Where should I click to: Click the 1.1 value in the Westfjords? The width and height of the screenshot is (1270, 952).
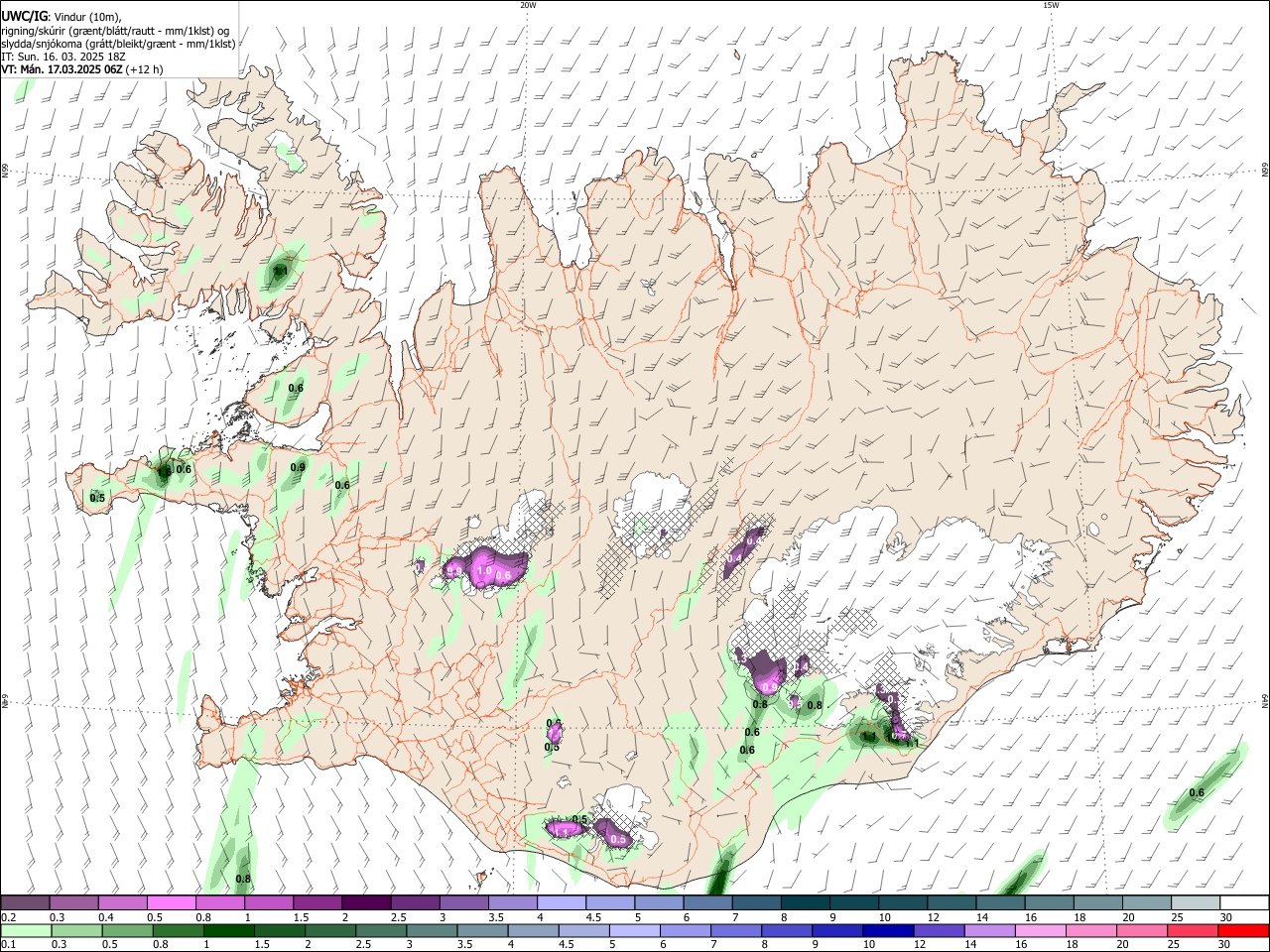[x=281, y=270]
